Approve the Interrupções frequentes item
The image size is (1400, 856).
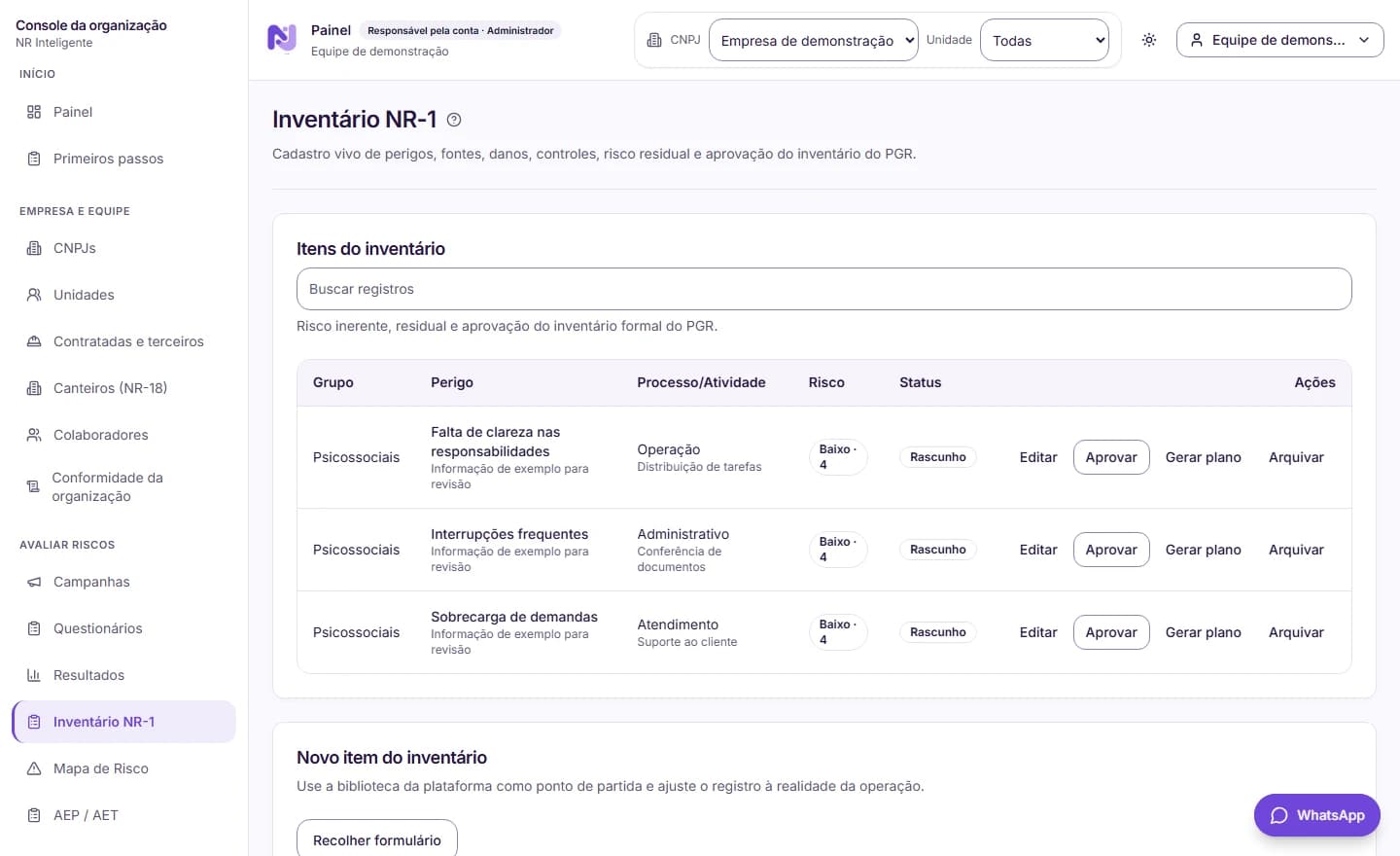(x=1111, y=550)
